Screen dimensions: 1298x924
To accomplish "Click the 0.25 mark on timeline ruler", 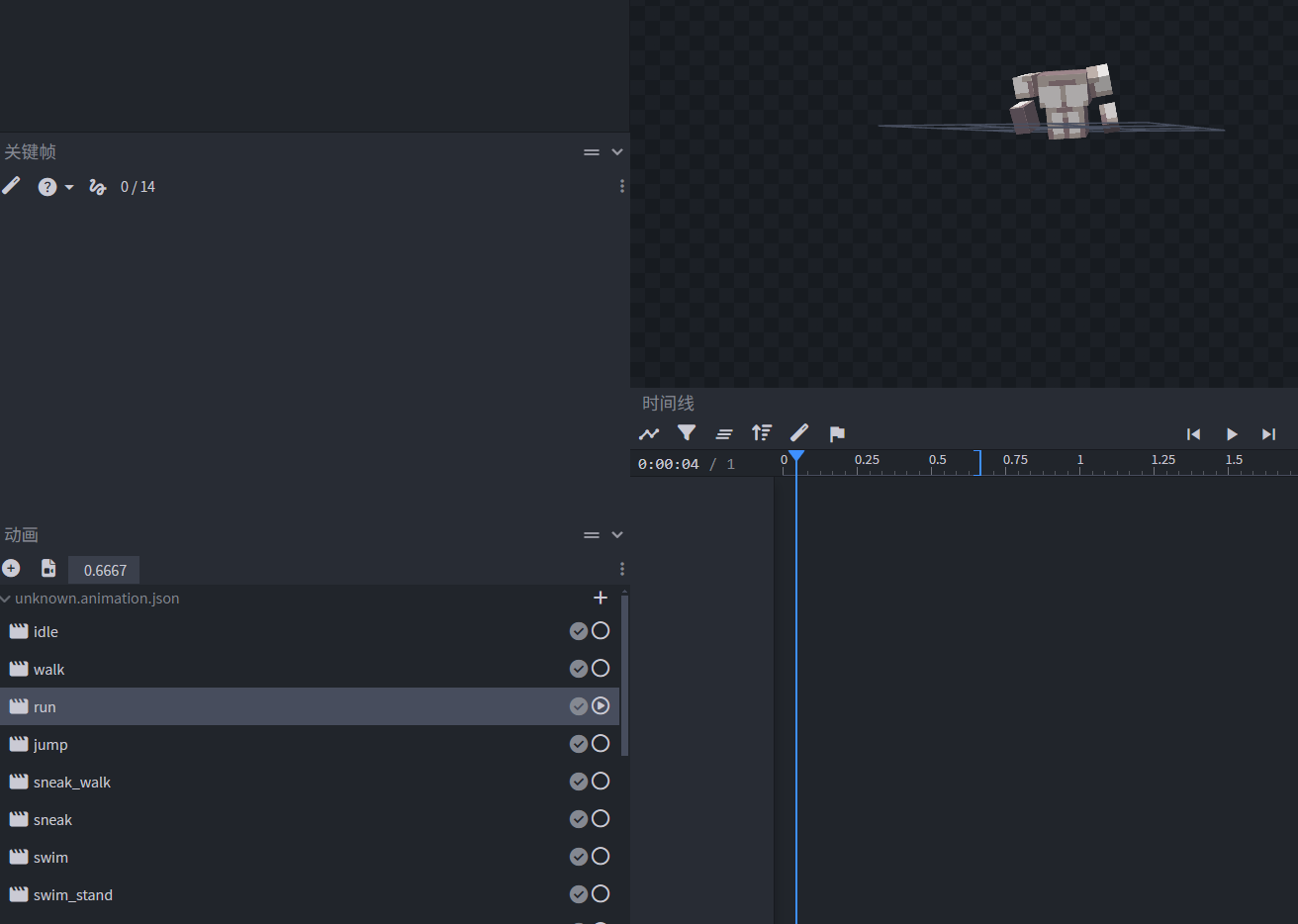I will [x=867, y=460].
